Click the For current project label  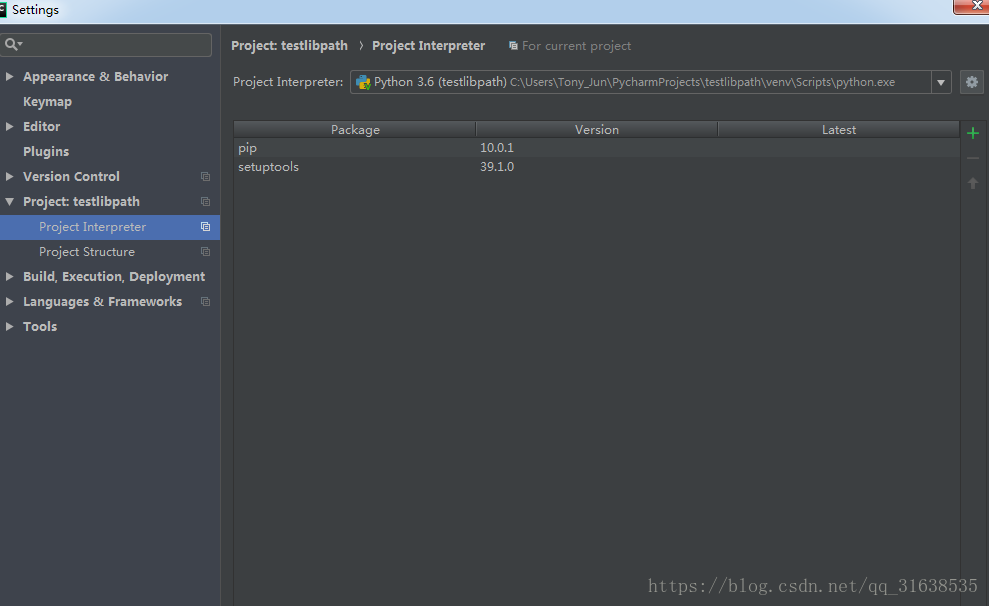point(576,45)
